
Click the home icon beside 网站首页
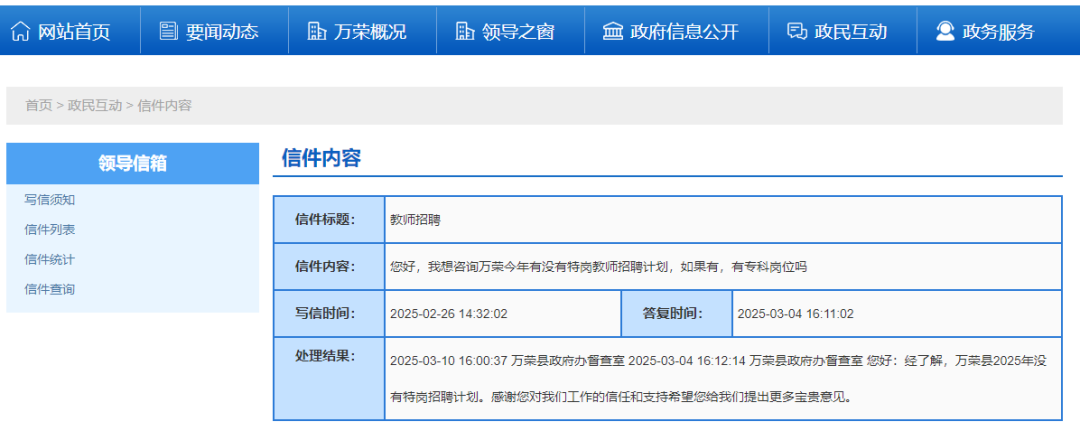20,32
